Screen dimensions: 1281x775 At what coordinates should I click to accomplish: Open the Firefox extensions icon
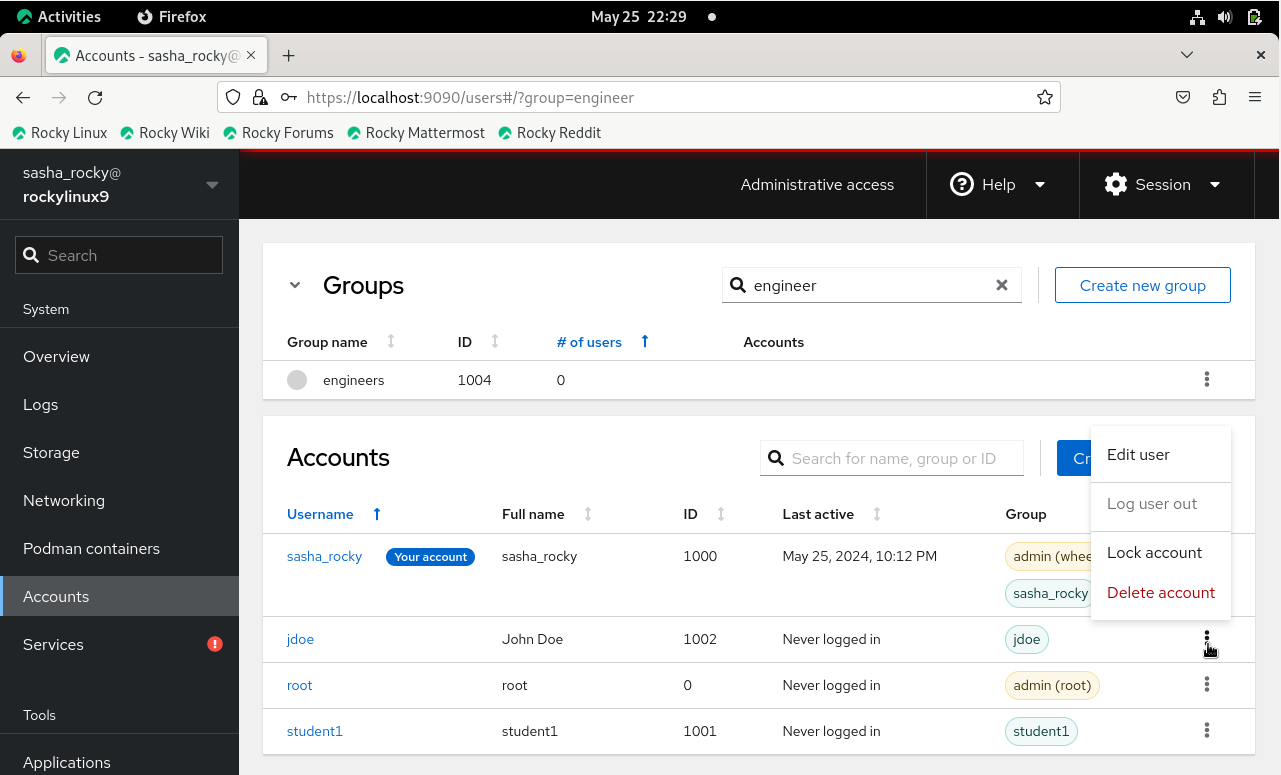tap(1218, 98)
